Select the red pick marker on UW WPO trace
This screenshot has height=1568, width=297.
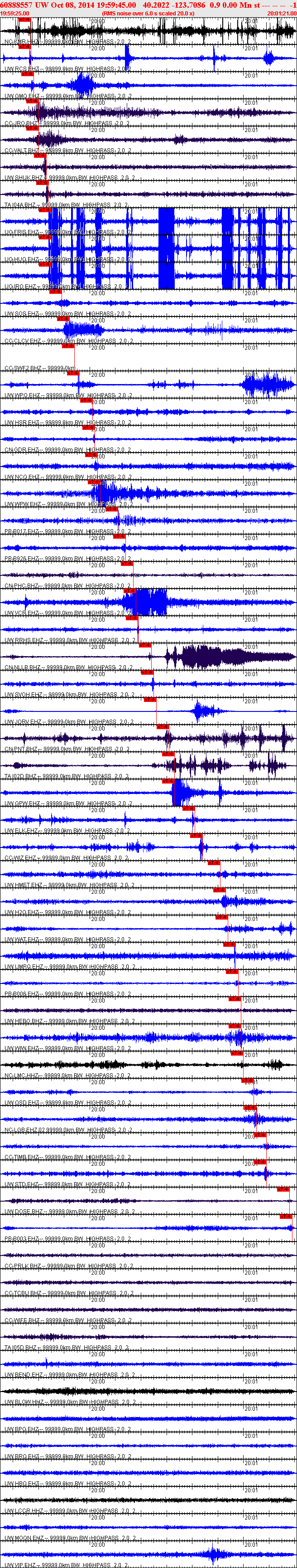pos(73,373)
